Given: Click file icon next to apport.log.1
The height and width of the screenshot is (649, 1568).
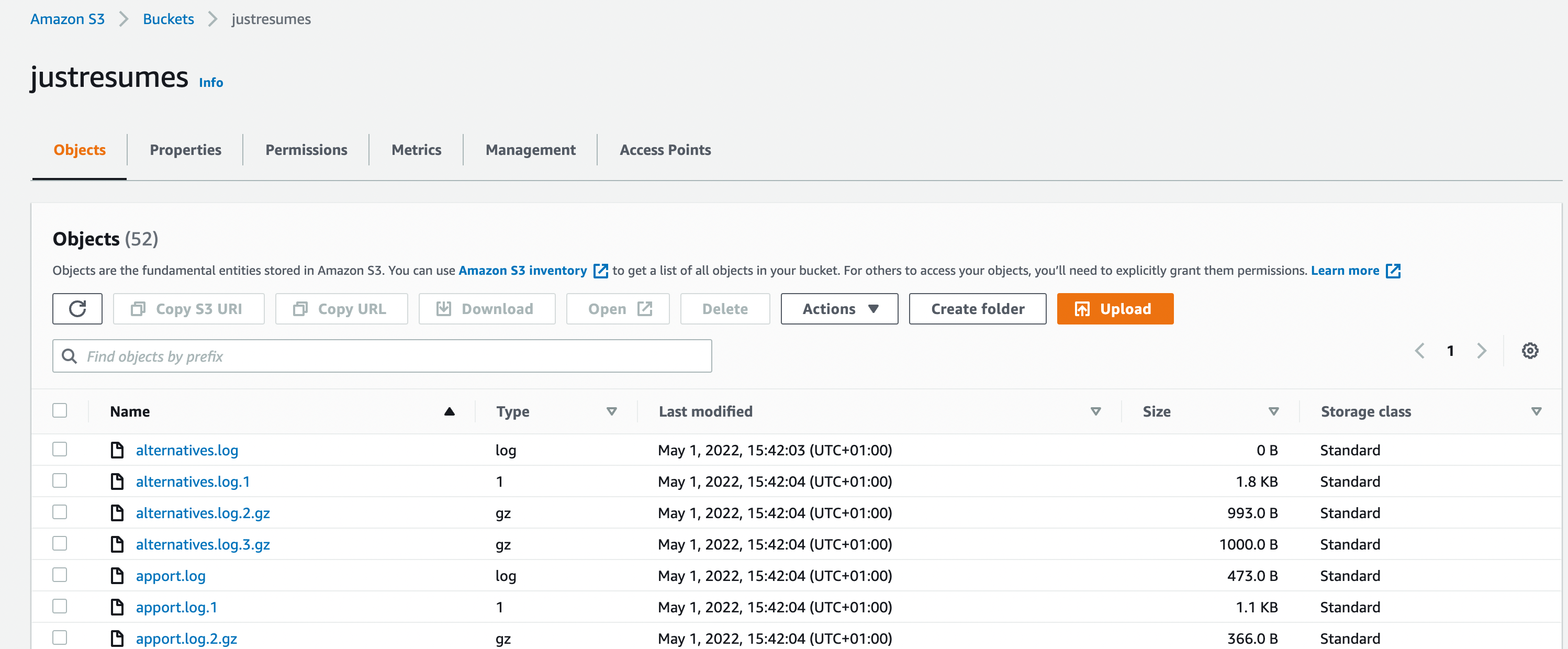Looking at the screenshot, I should coord(117,607).
